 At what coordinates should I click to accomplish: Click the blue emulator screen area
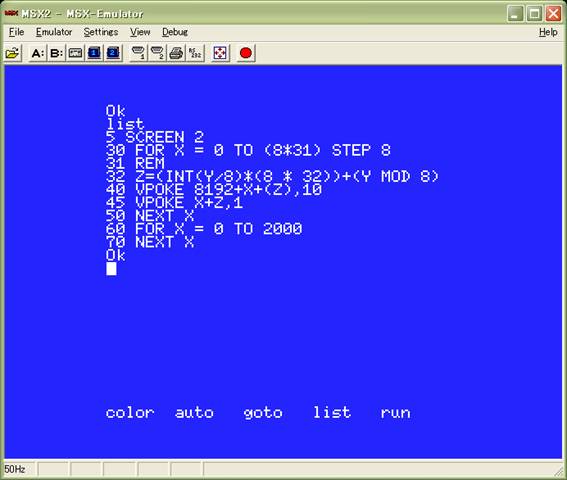coord(283,262)
